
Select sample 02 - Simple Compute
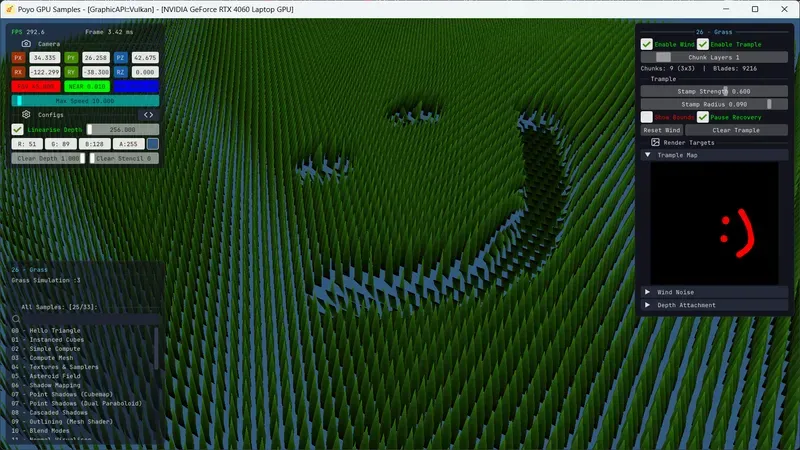[45, 349]
